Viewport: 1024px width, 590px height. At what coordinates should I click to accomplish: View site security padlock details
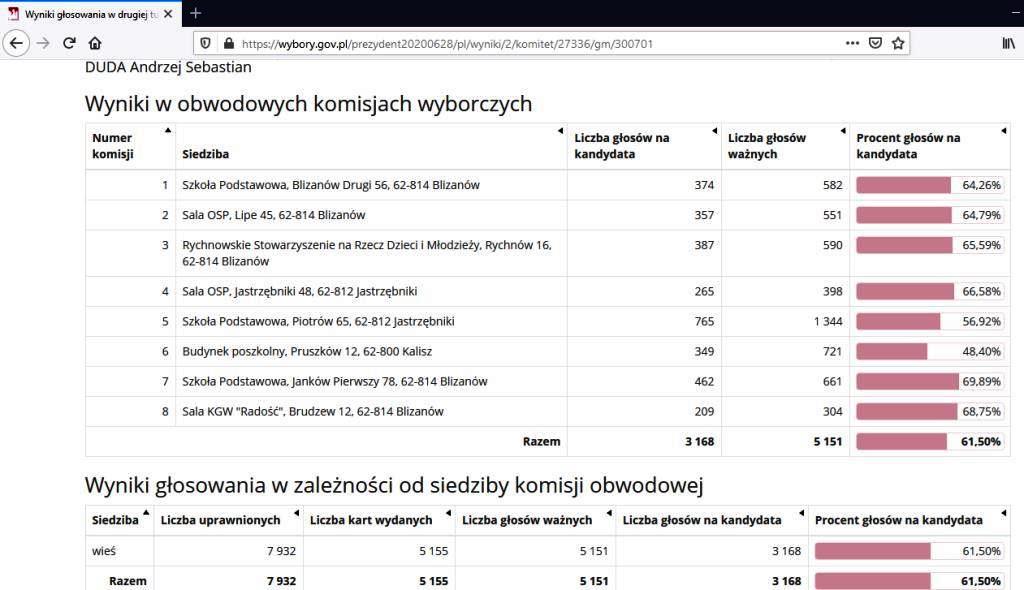[x=229, y=44]
